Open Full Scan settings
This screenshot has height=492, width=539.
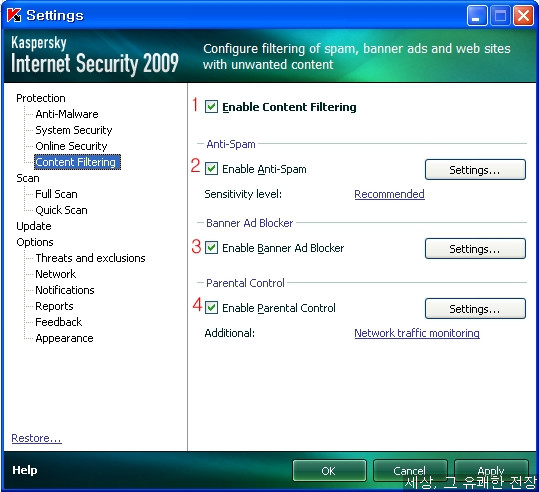(x=56, y=194)
